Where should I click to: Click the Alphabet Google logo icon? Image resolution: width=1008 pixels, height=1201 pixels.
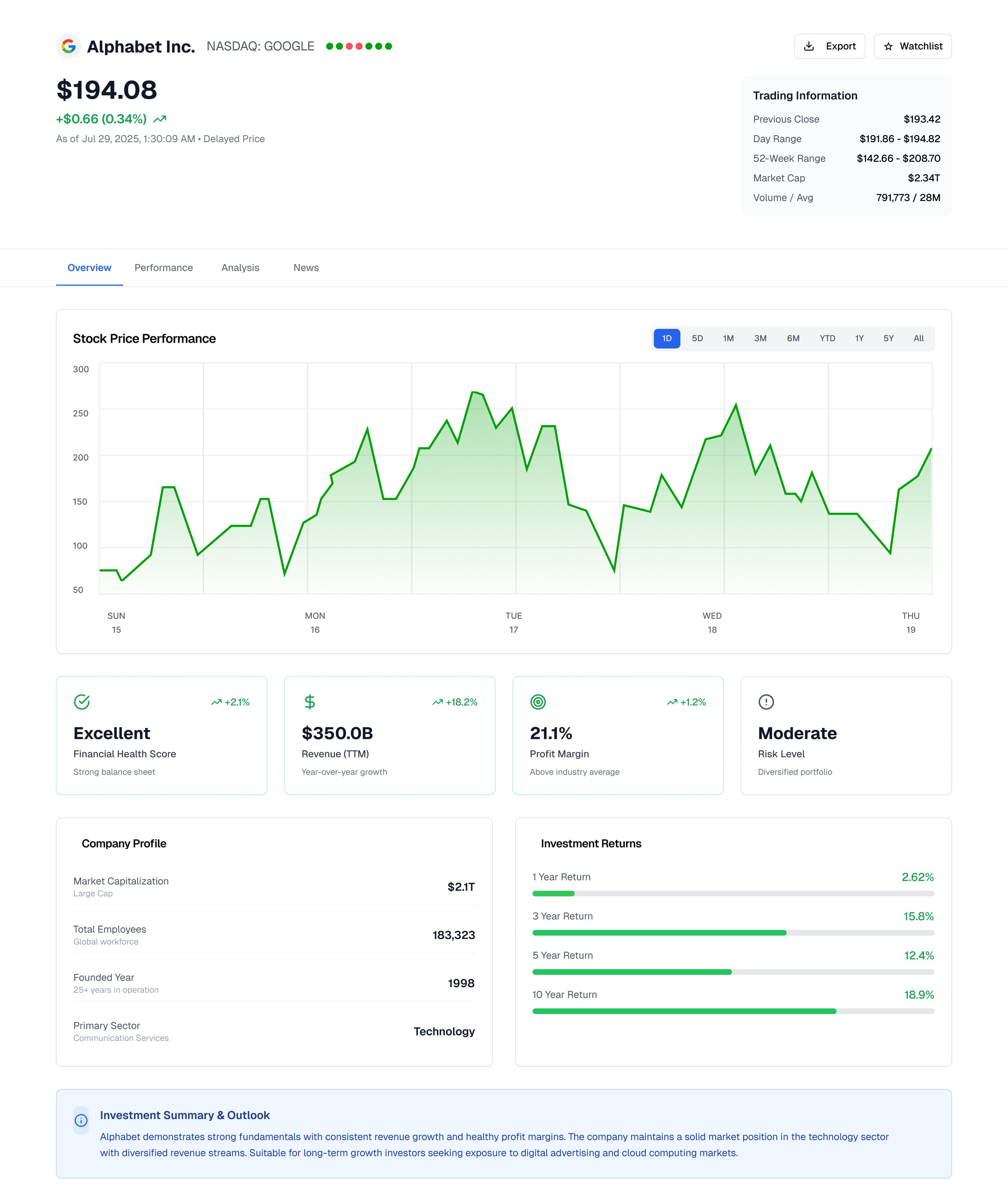pyautogui.click(x=69, y=46)
